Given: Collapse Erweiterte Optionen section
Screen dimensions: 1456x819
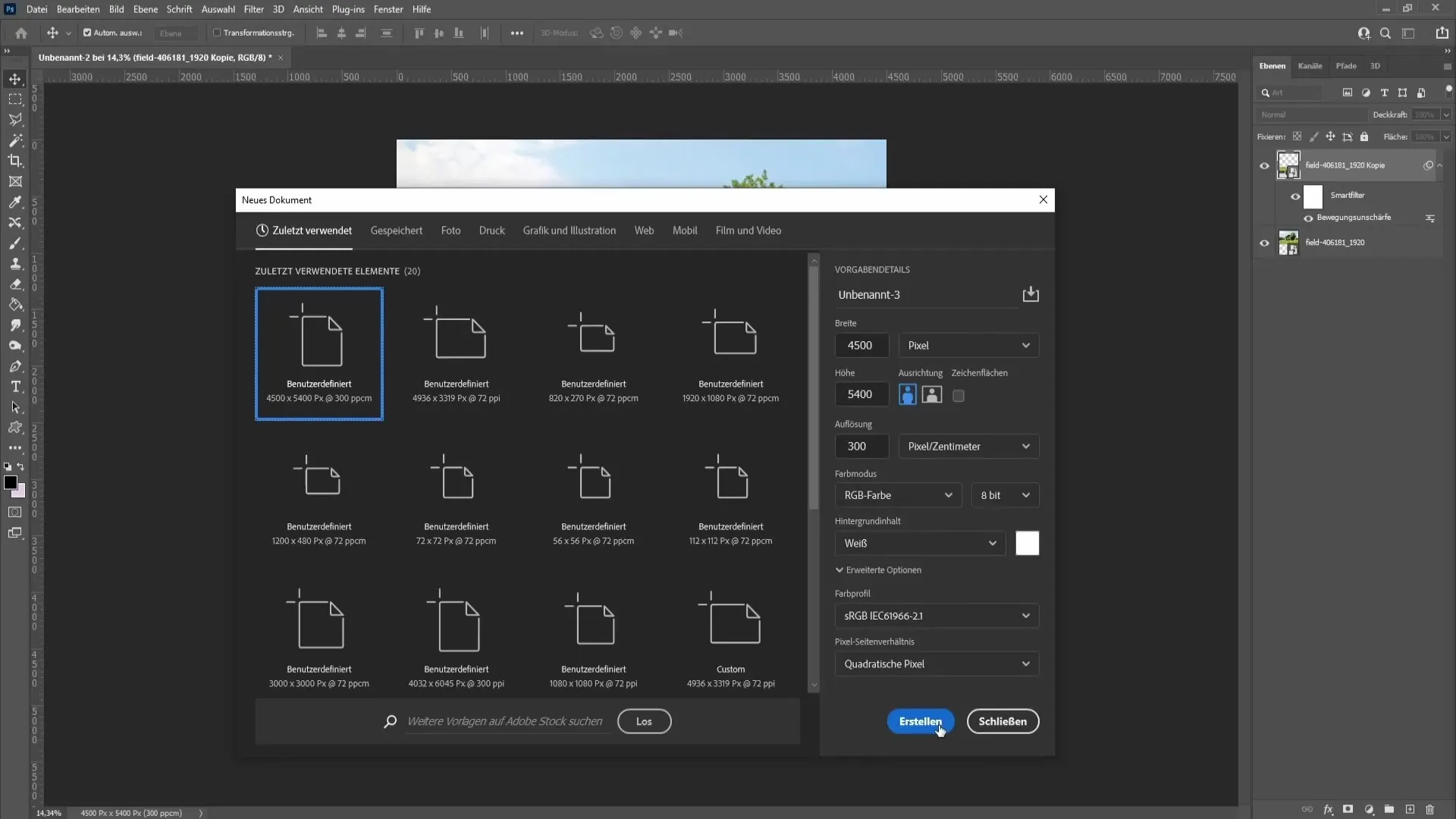Looking at the screenshot, I should [878, 570].
